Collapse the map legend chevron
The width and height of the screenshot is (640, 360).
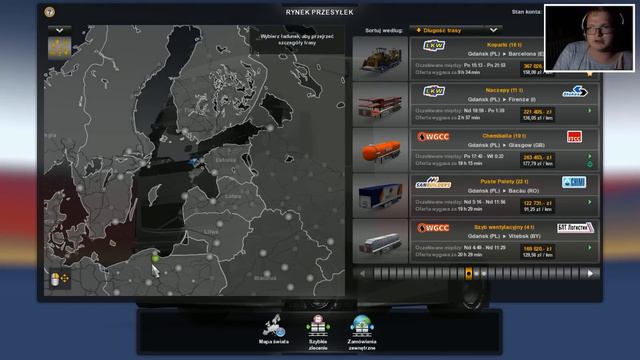point(60,30)
